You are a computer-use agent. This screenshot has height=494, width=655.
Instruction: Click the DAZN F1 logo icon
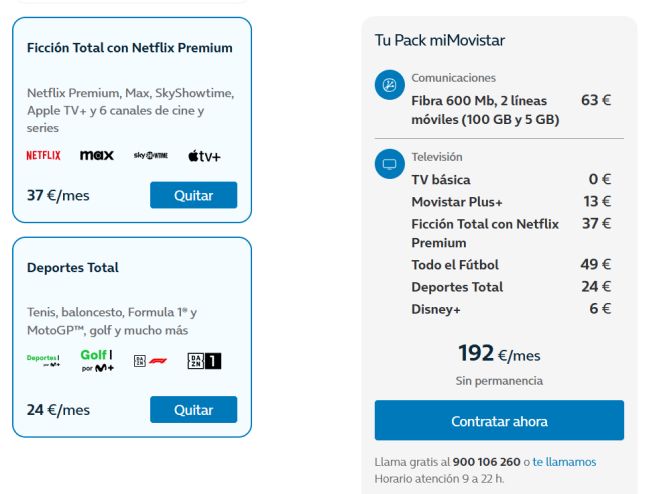click(x=151, y=361)
